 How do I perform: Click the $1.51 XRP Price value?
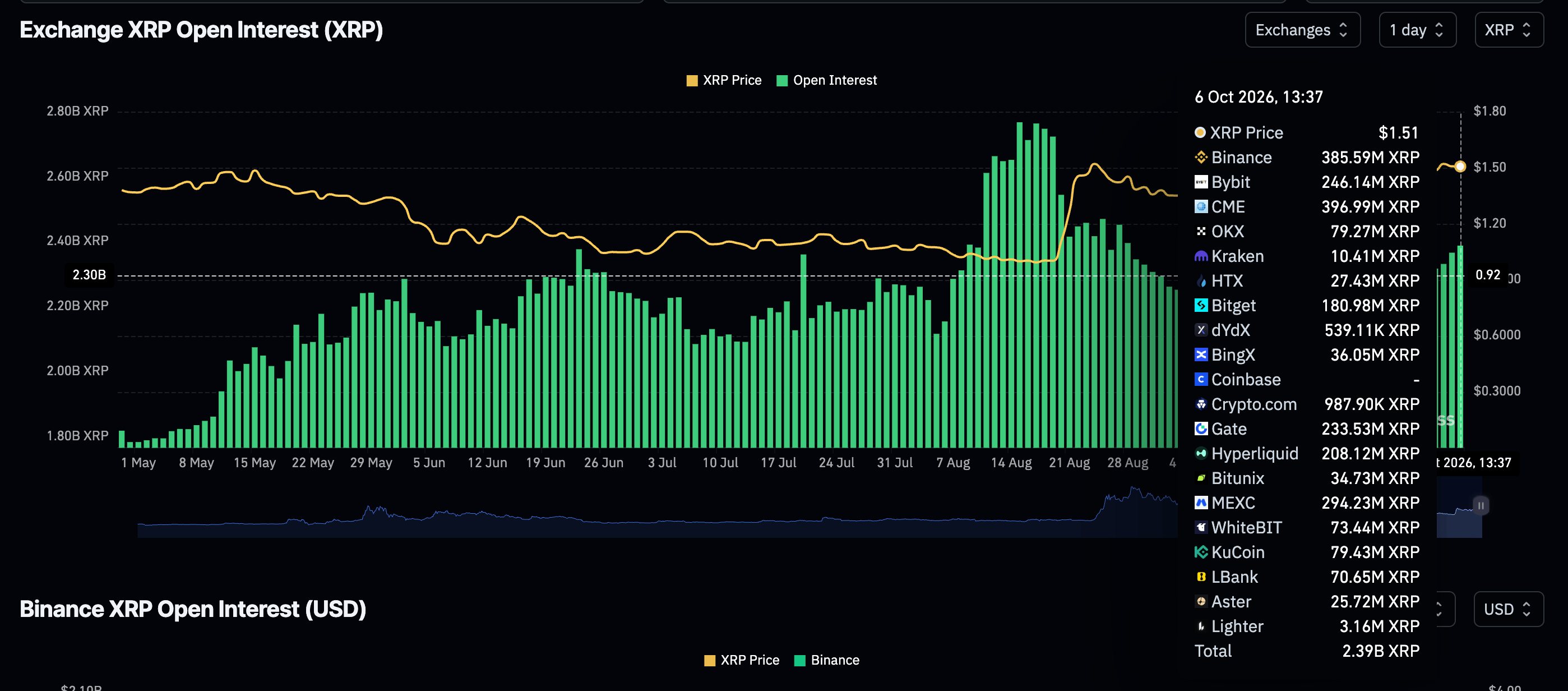point(1398,133)
